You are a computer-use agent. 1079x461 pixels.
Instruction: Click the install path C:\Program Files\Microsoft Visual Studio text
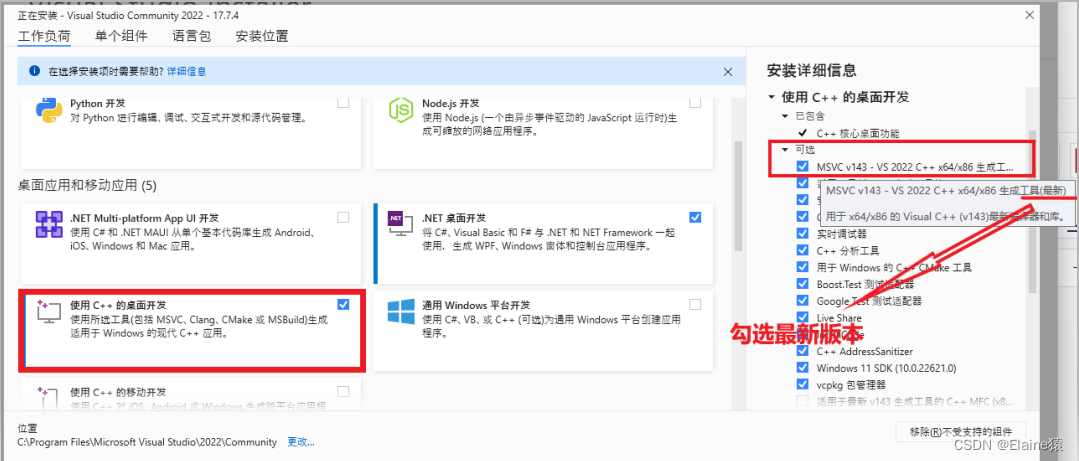pos(147,442)
